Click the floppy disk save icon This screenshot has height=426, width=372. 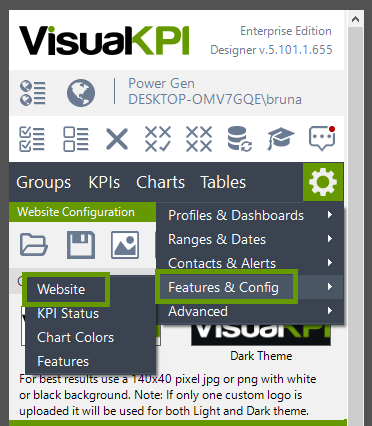click(81, 245)
